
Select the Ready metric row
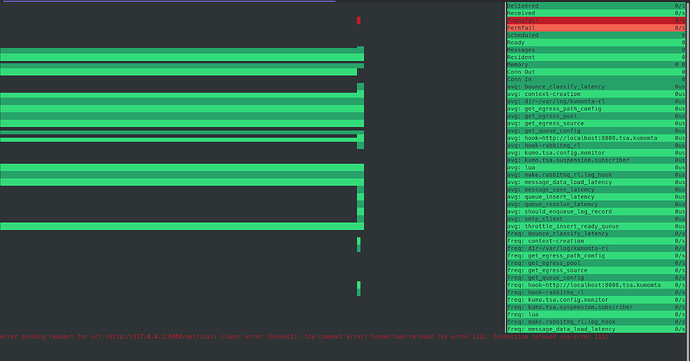[x=596, y=43]
